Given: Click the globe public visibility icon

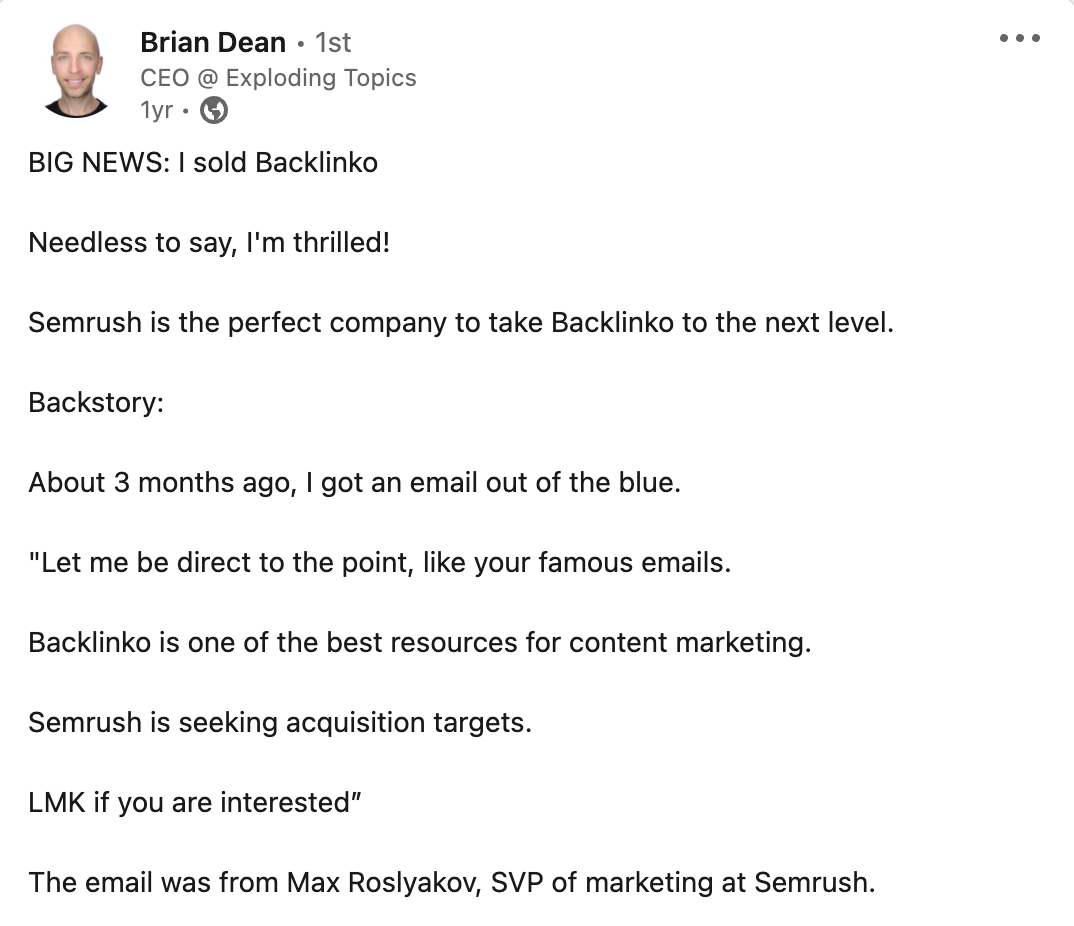Looking at the screenshot, I should tap(214, 110).
